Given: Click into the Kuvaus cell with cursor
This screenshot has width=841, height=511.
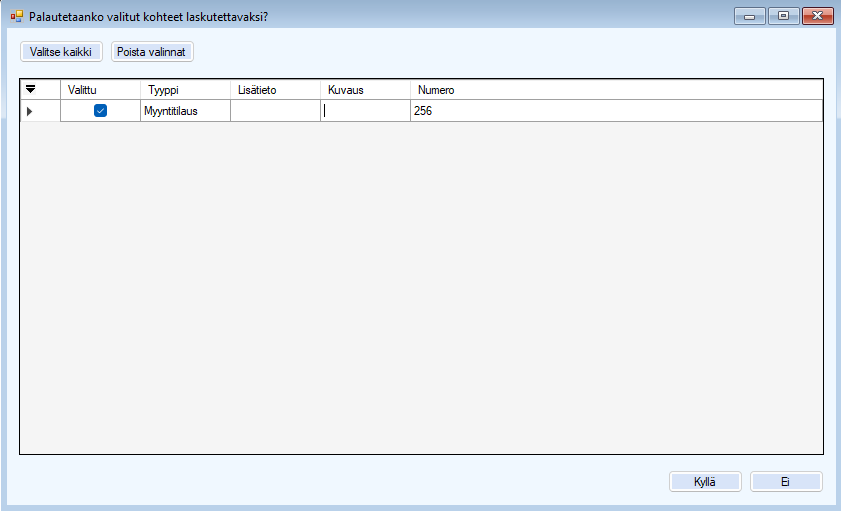Looking at the screenshot, I should (365, 111).
